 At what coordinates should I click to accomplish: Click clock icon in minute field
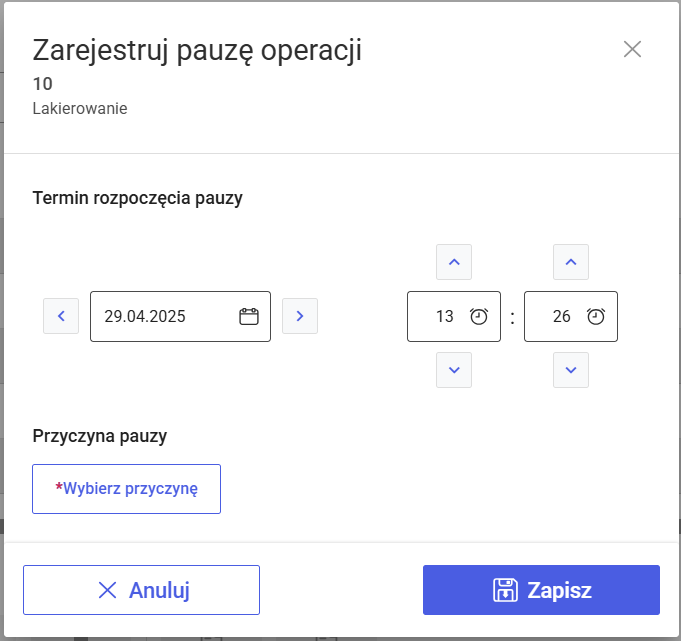(x=596, y=317)
